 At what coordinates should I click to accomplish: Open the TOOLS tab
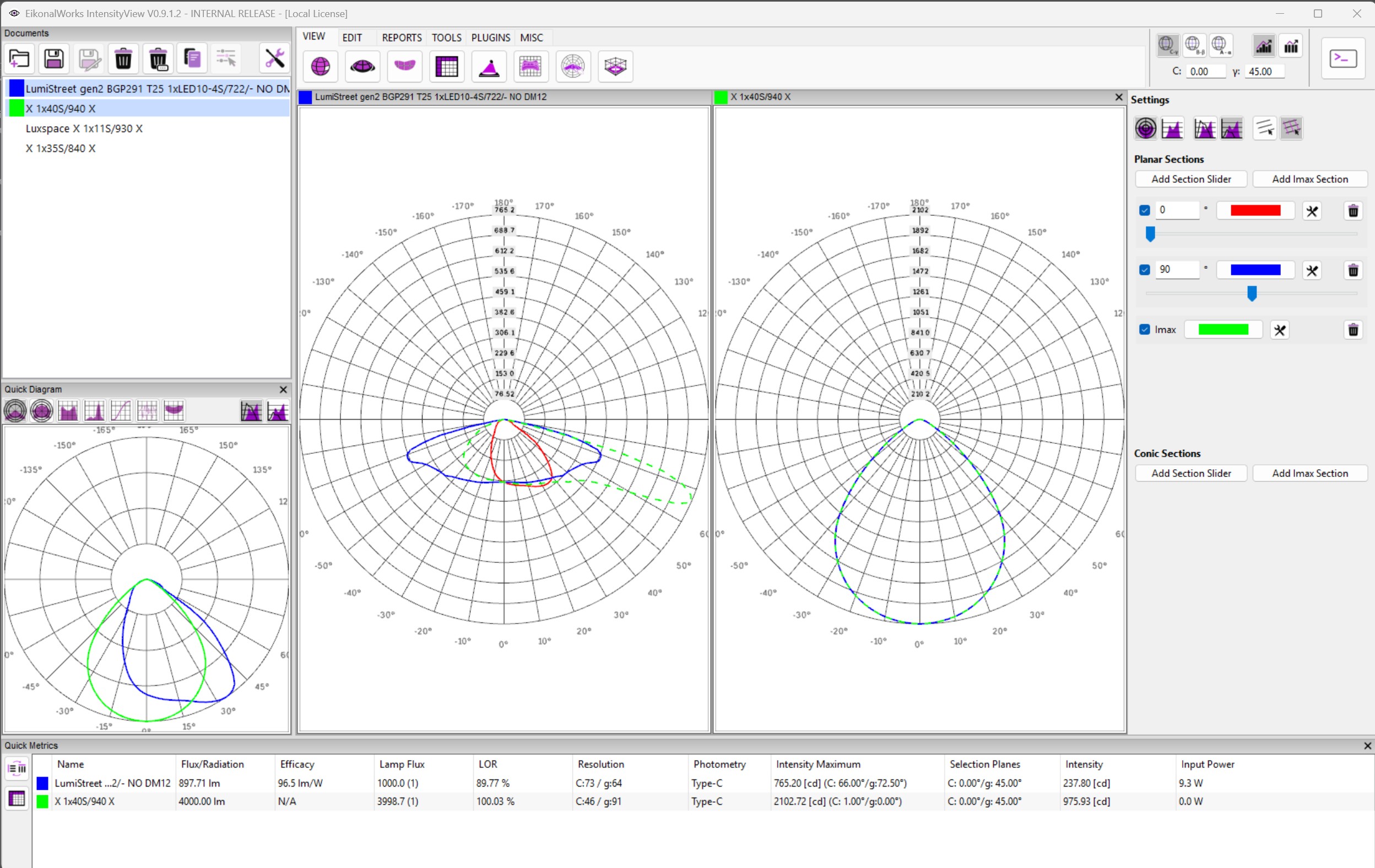(447, 37)
